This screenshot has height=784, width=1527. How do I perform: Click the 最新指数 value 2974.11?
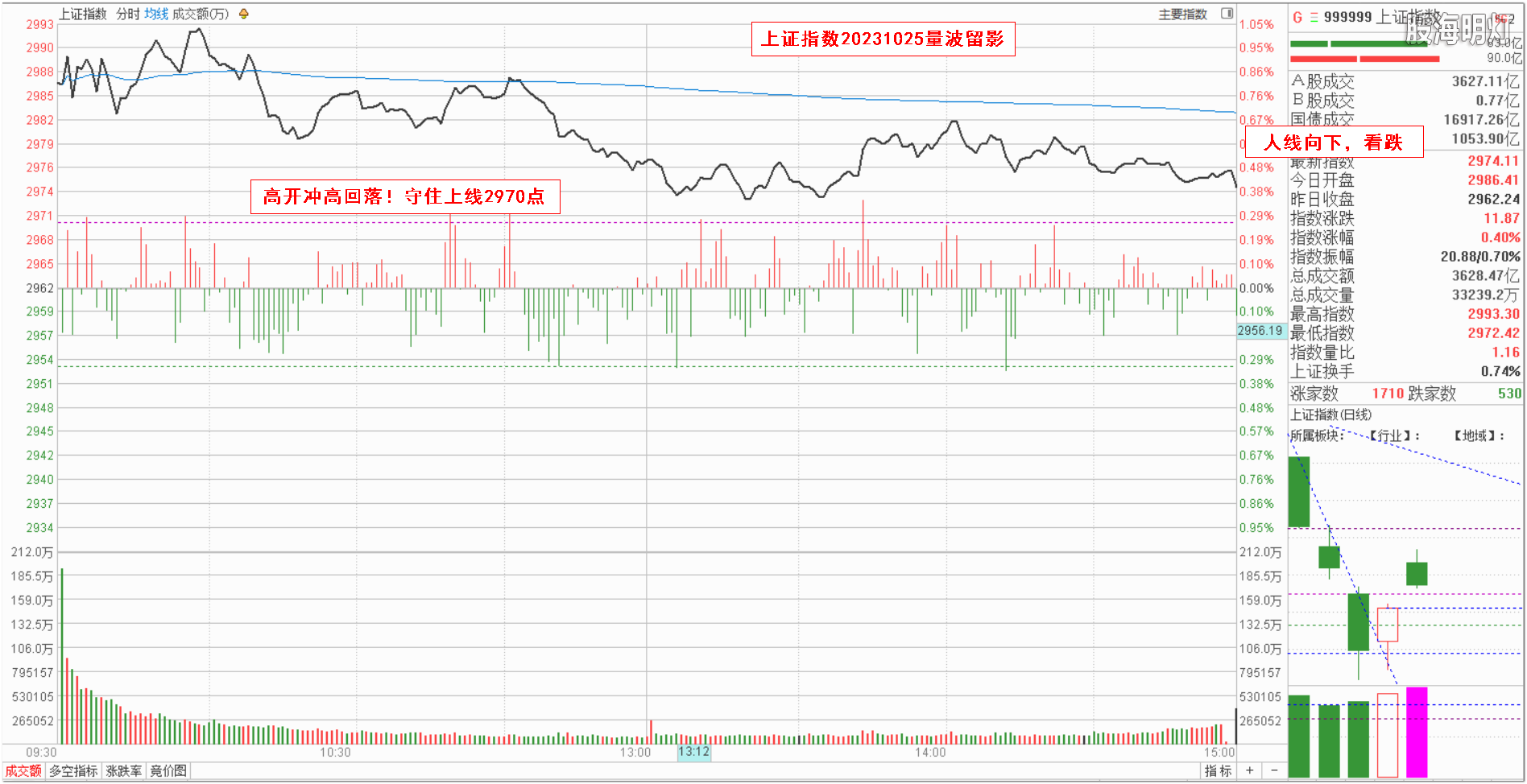click(x=1492, y=161)
